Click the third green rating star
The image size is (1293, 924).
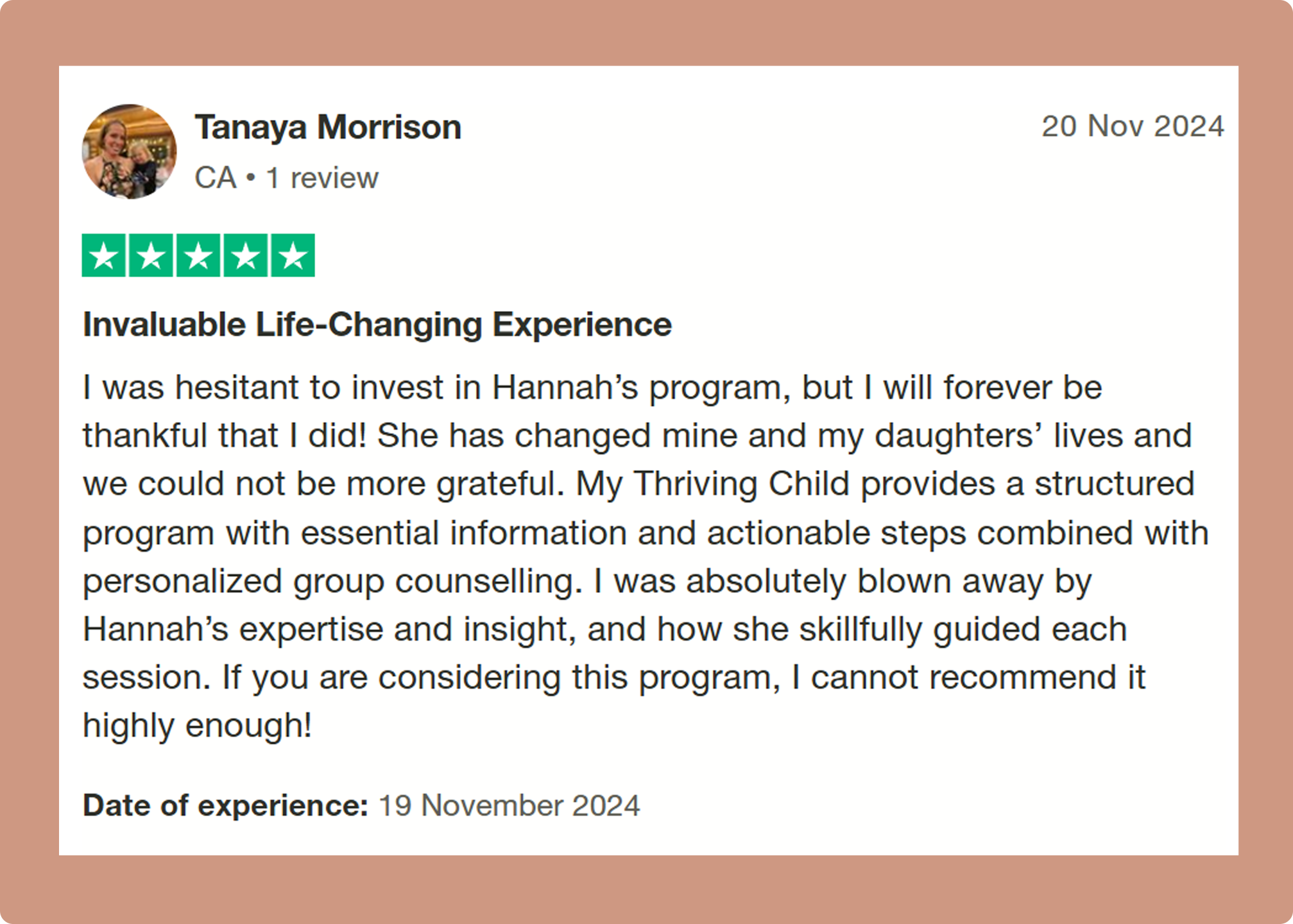tap(198, 255)
